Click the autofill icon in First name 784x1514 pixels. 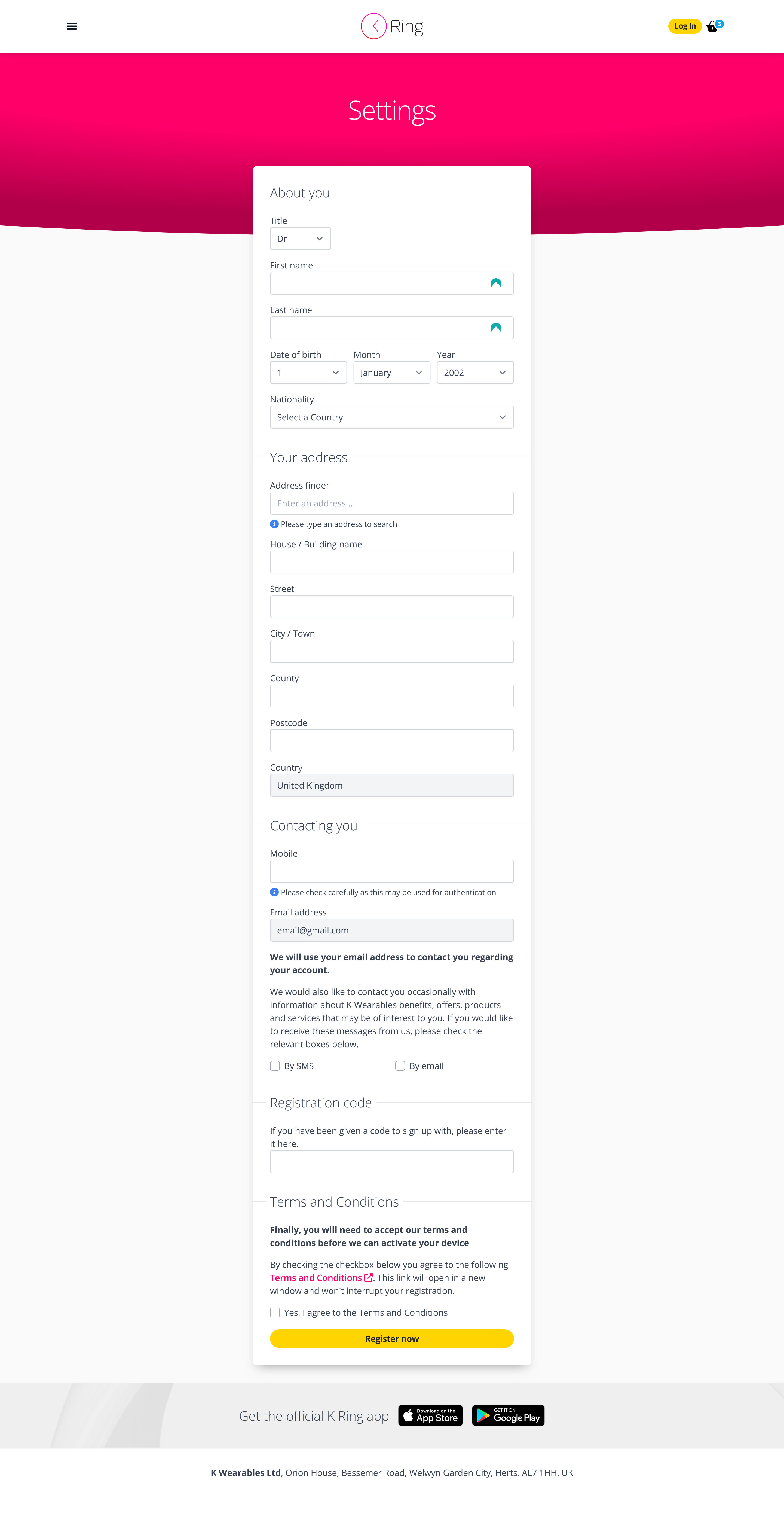495,283
